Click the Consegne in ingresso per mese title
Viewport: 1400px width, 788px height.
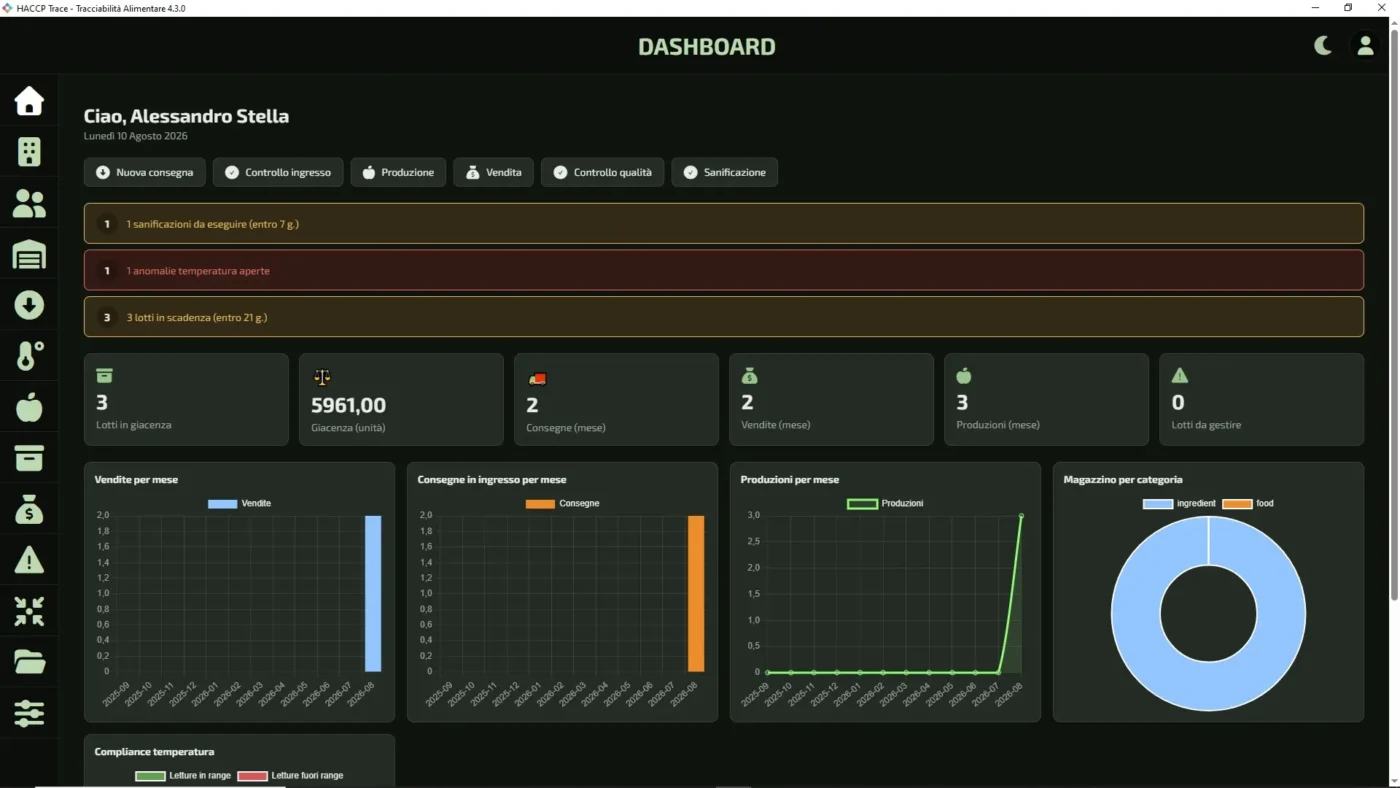[x=492, y=480]
